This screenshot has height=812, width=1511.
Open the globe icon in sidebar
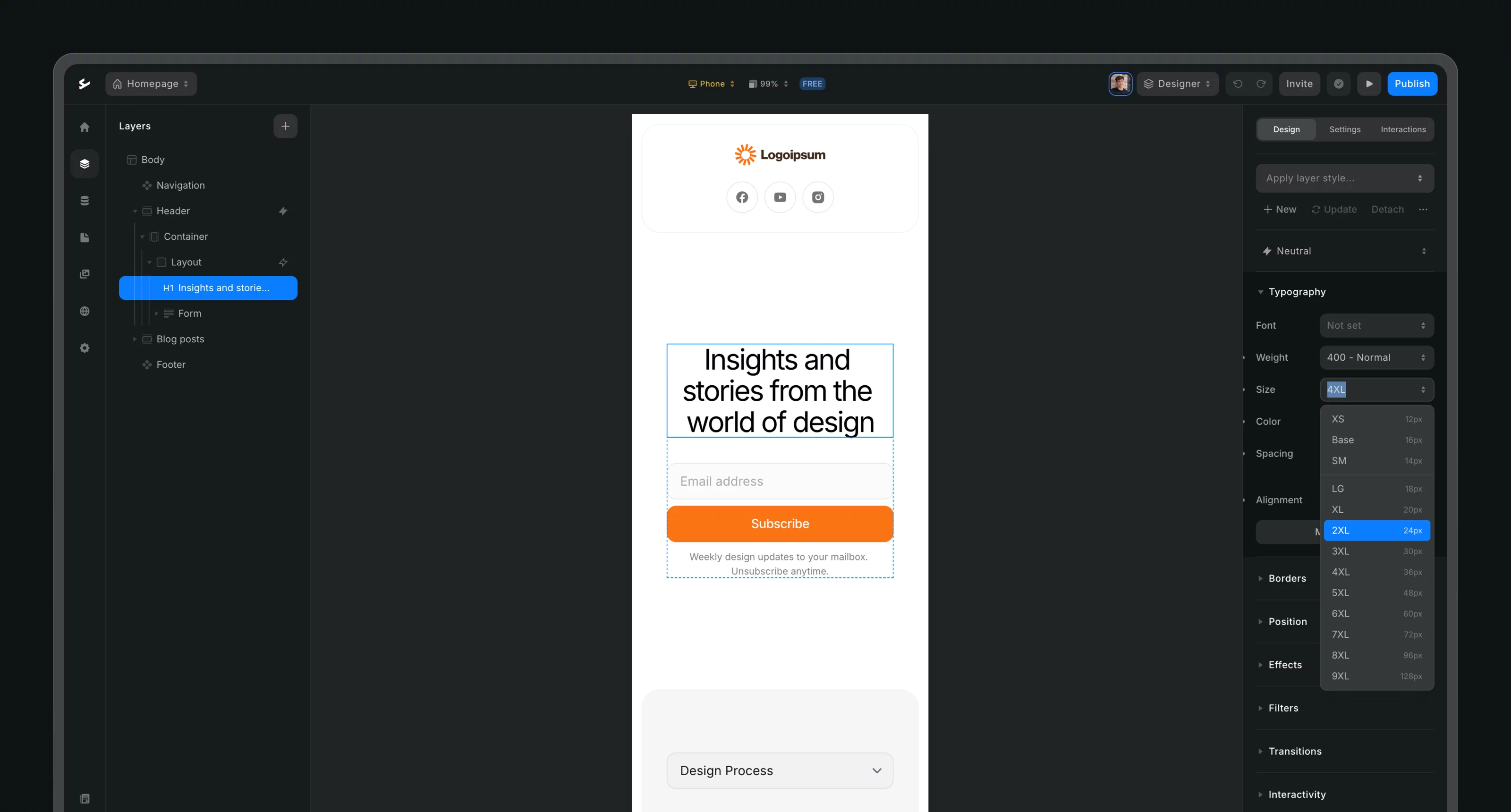click(85, 311)
